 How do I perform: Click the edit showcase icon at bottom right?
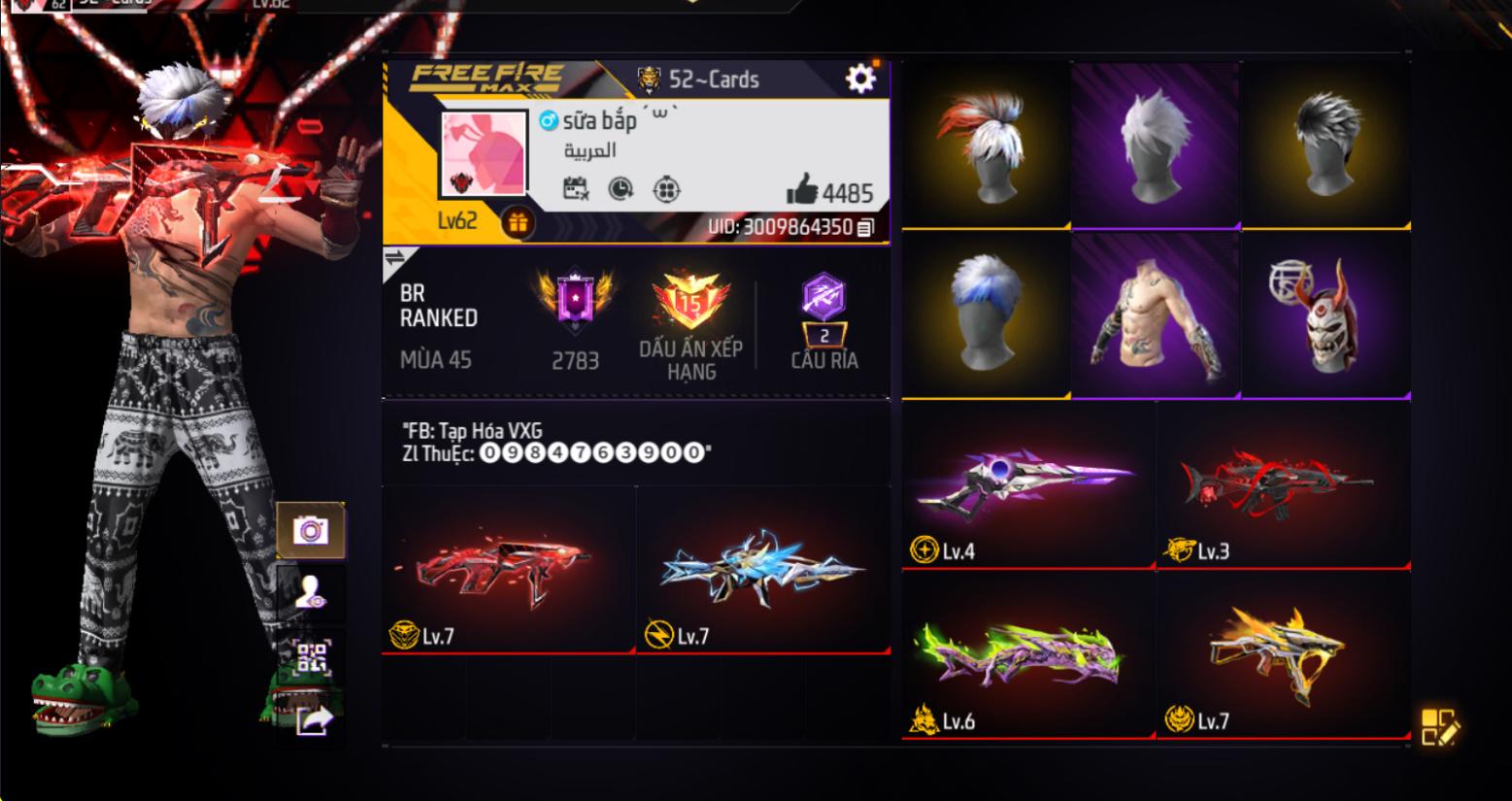coord(1440,726)
